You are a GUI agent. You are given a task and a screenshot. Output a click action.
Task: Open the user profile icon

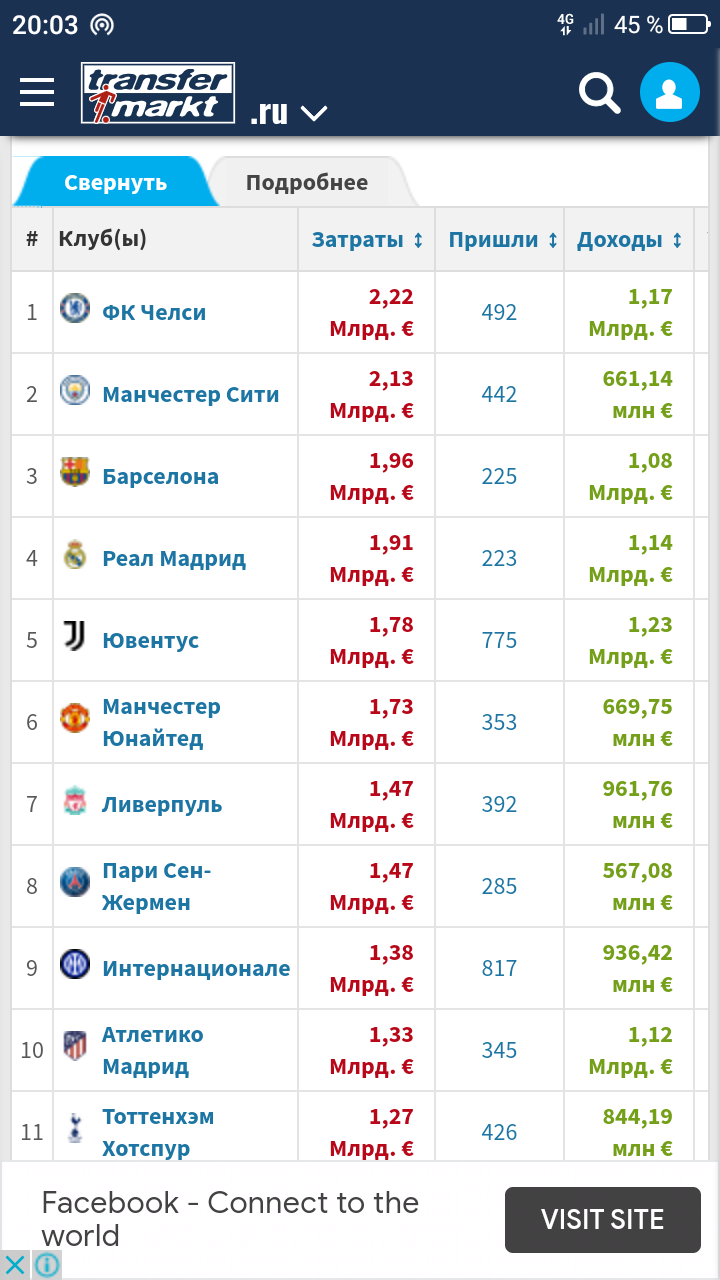pos(669,93)
